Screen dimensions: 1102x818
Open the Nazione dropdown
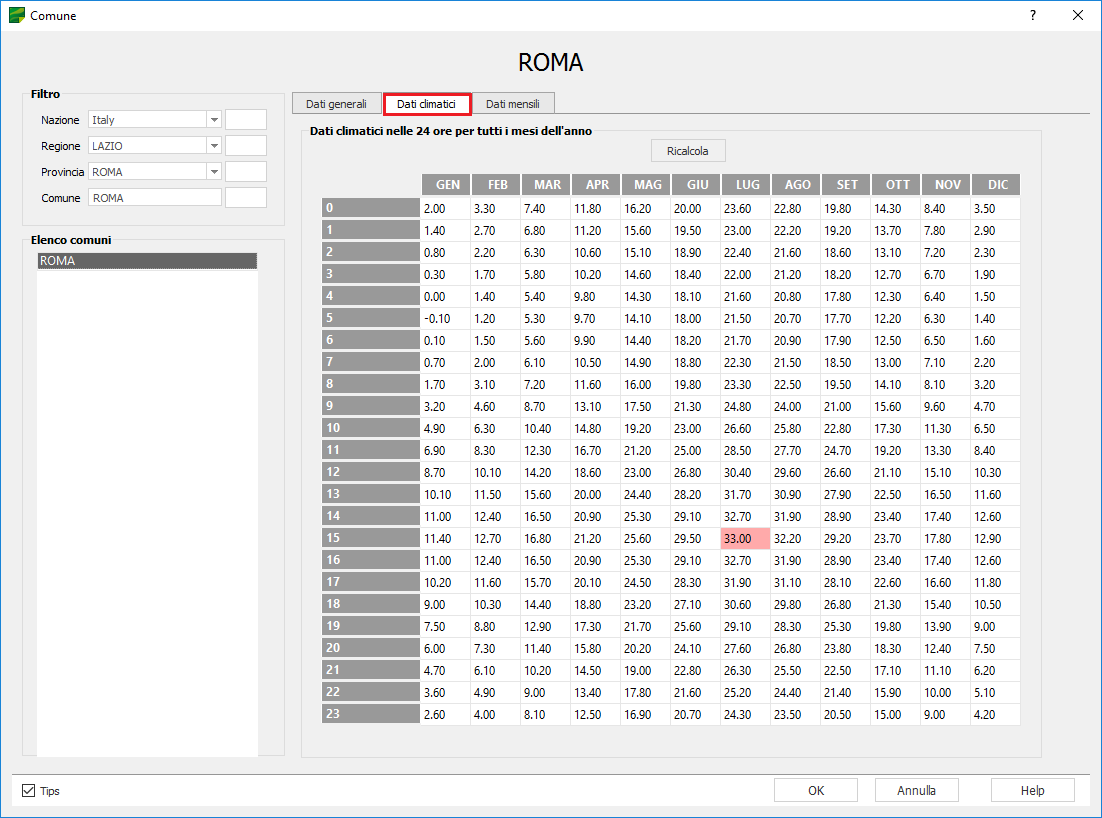pyautogui.click(x=213, y=120)
